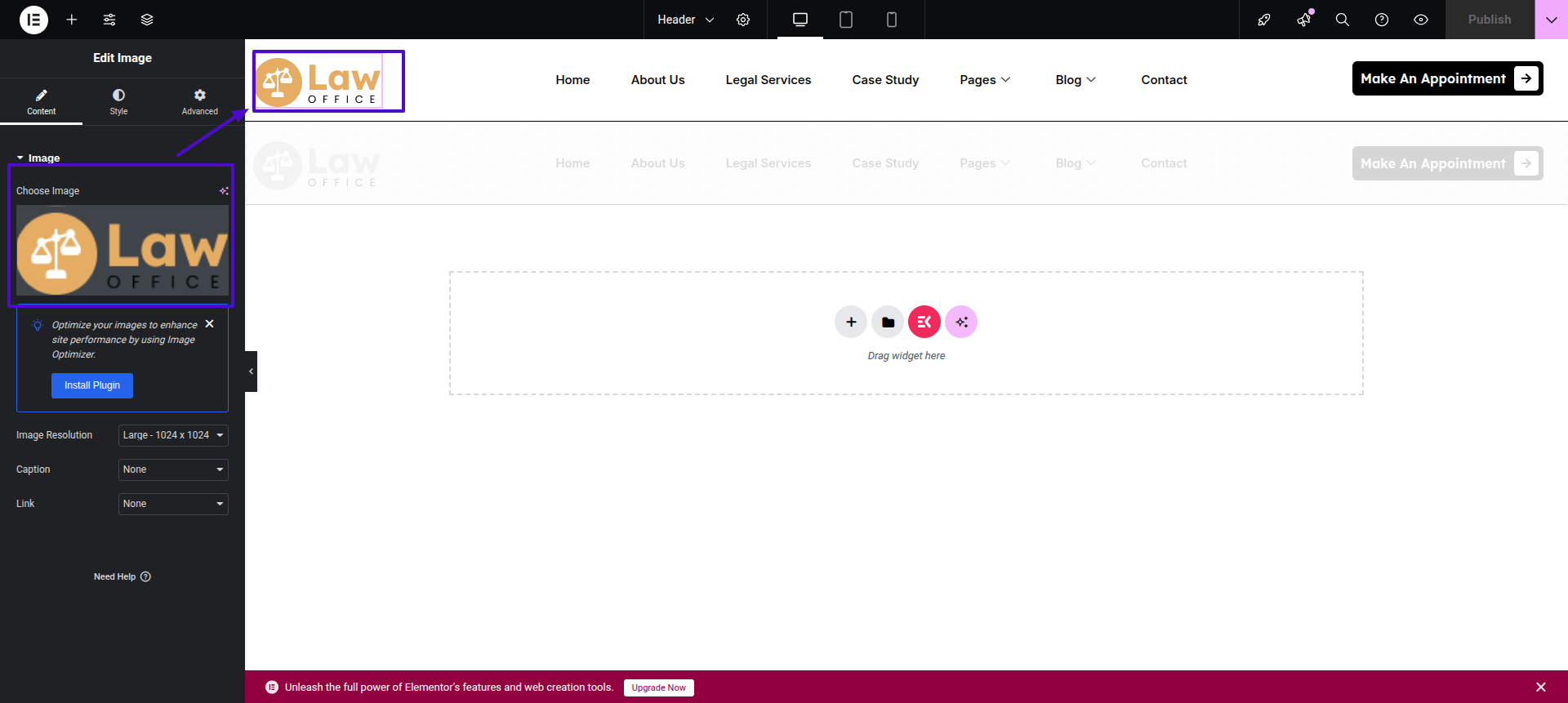Image resolution: width=1568 pixels, height=703 pixels.
Task: Click the Elementor logo menu icon
Action: (x=33, y=20)
